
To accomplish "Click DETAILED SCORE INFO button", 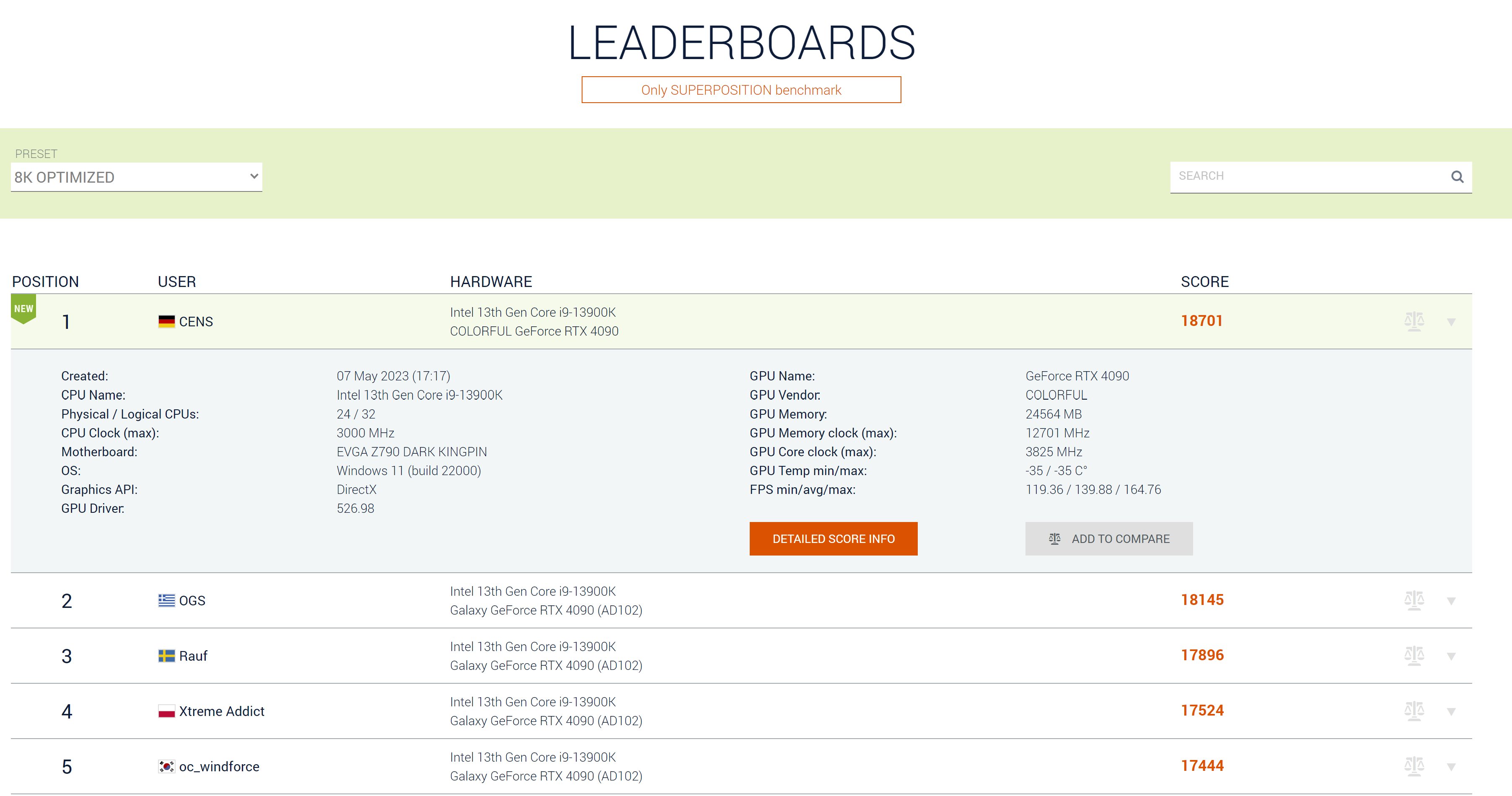I will point(833,538).
